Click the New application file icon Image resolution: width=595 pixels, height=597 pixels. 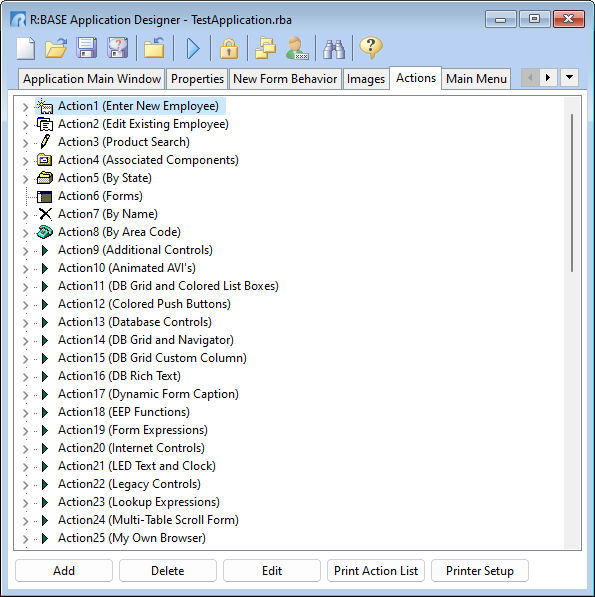coord(26,48)
